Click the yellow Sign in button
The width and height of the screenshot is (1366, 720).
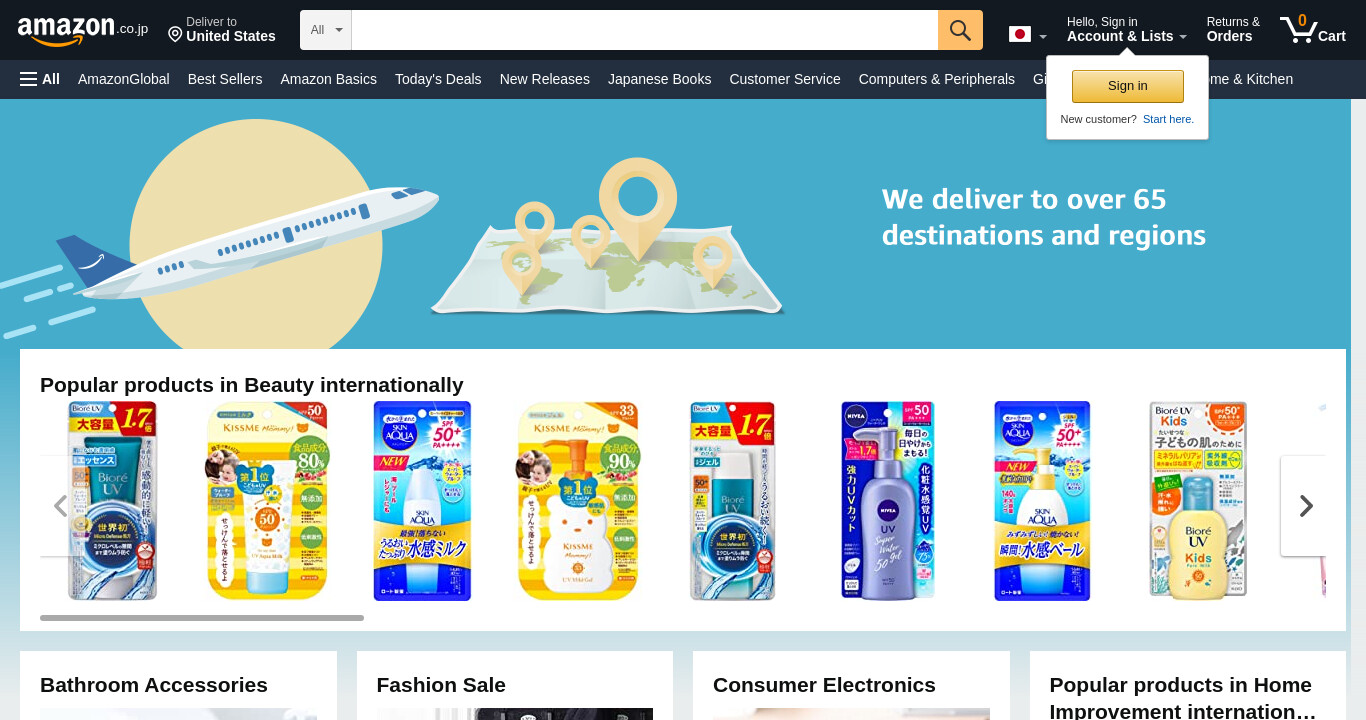pyautogui.click(x=1128, y=86)
